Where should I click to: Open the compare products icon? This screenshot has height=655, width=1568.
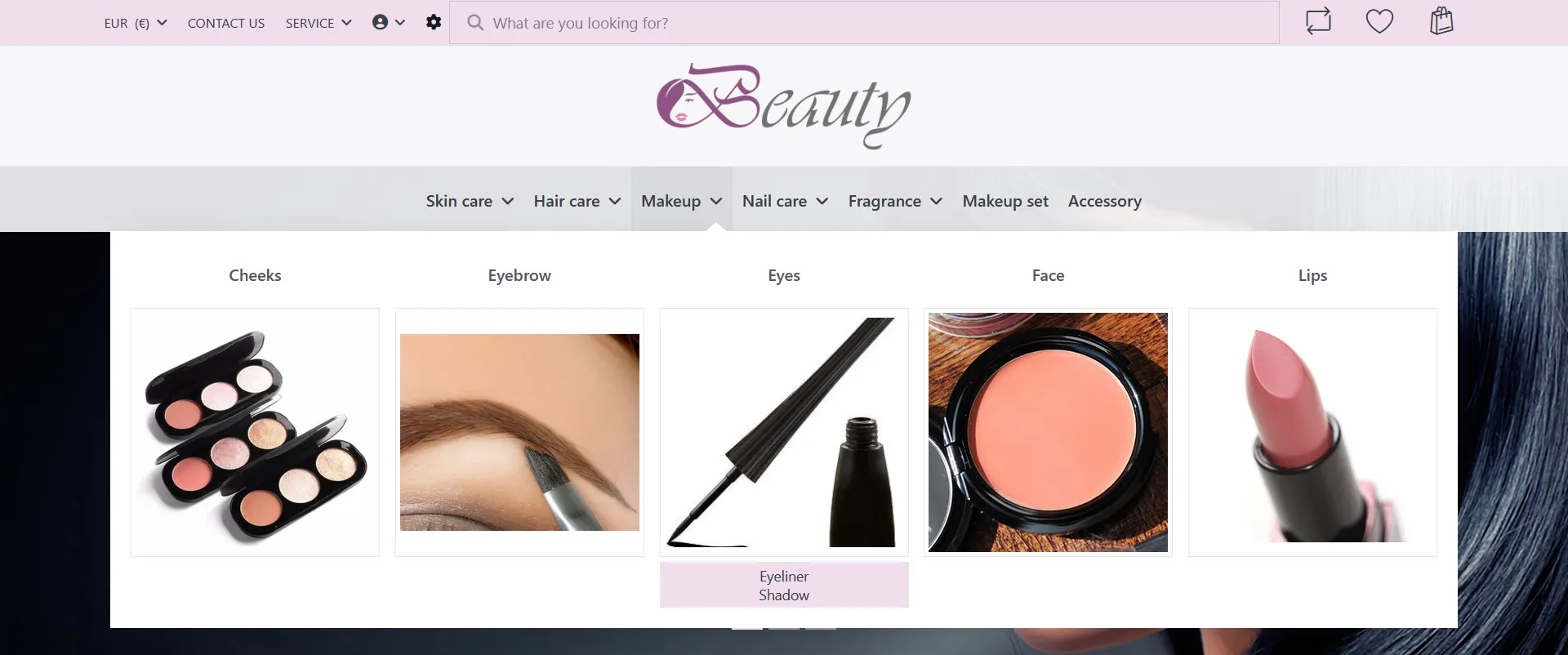pyautogui.click(x=1318, y=21)
